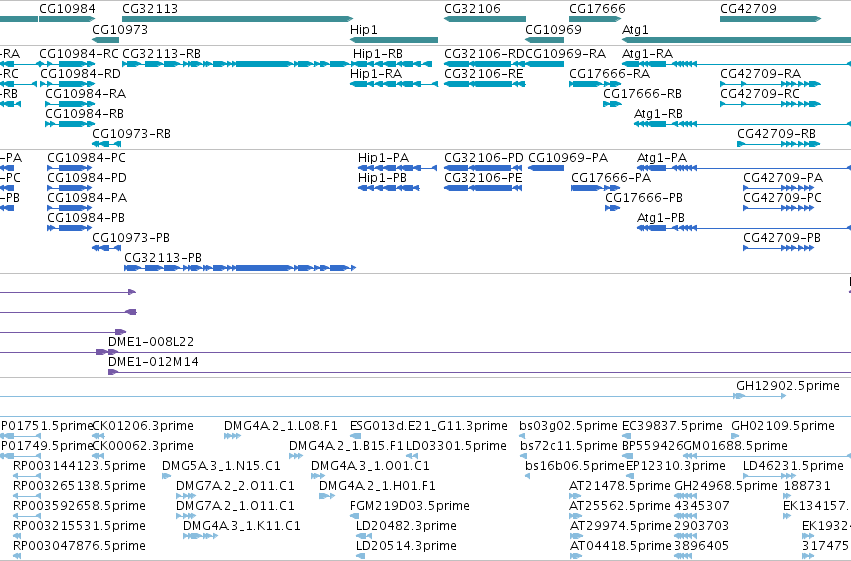Select the CG42709 gene label
851x561 pixels.
coord(748,9)
